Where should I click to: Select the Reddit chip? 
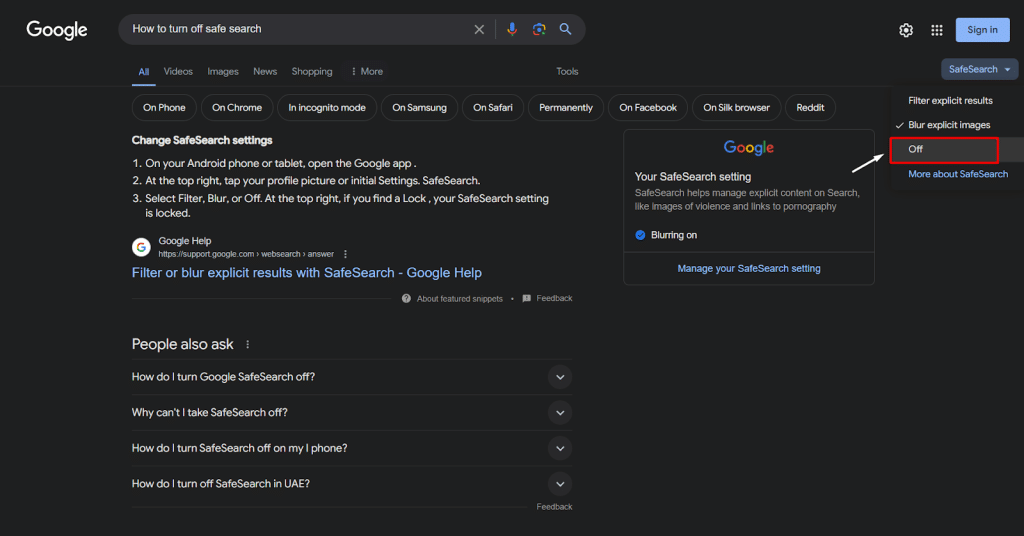(x=810, y=108)
